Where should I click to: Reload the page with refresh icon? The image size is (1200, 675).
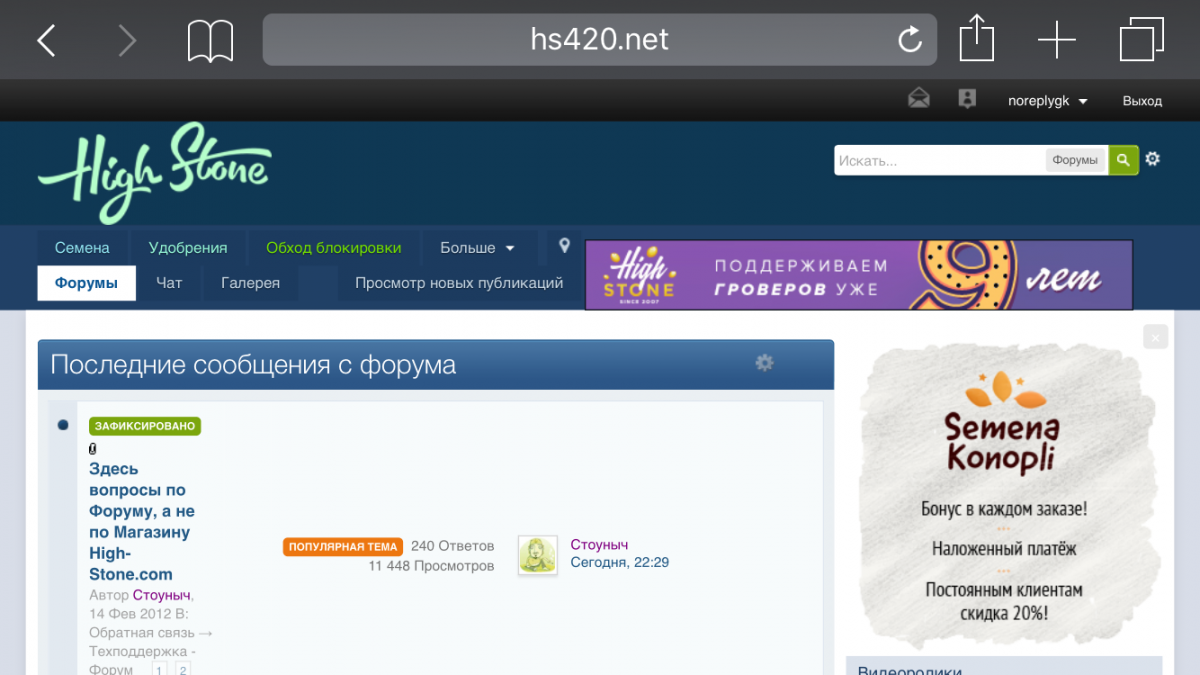pyautogui.click(x=910, y=40)
